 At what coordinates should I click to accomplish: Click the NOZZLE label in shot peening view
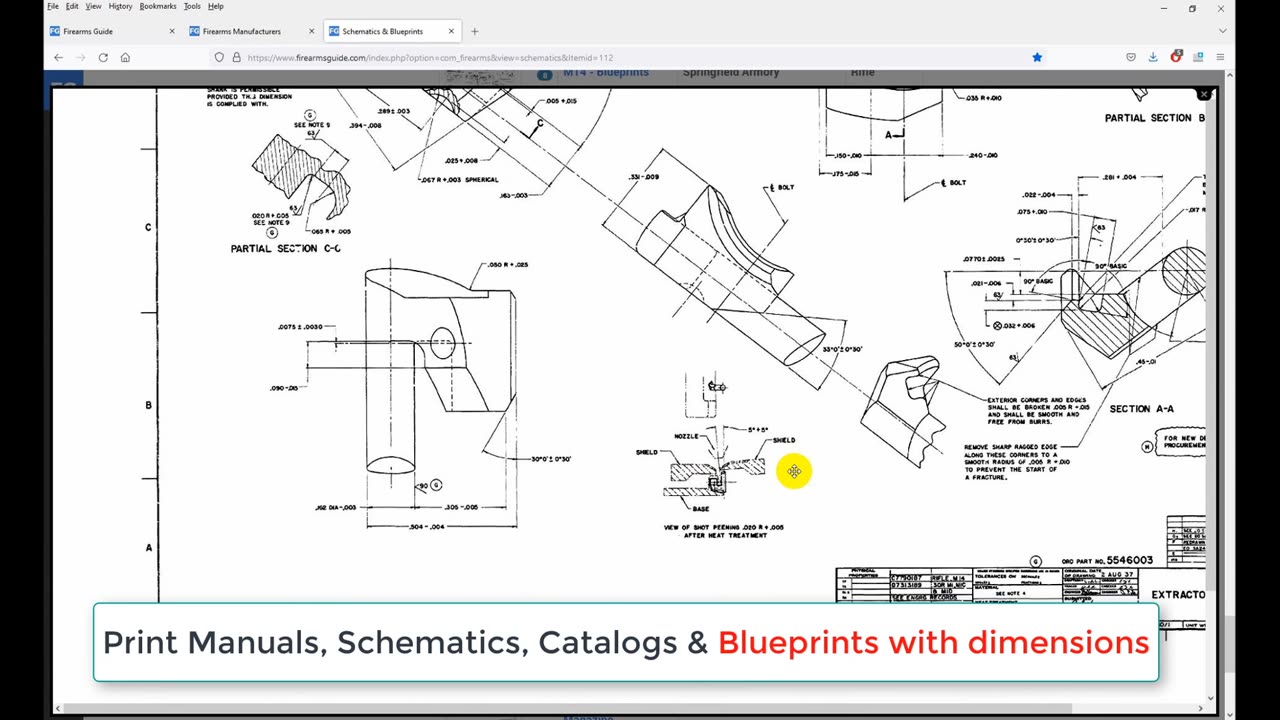(686, 436)
